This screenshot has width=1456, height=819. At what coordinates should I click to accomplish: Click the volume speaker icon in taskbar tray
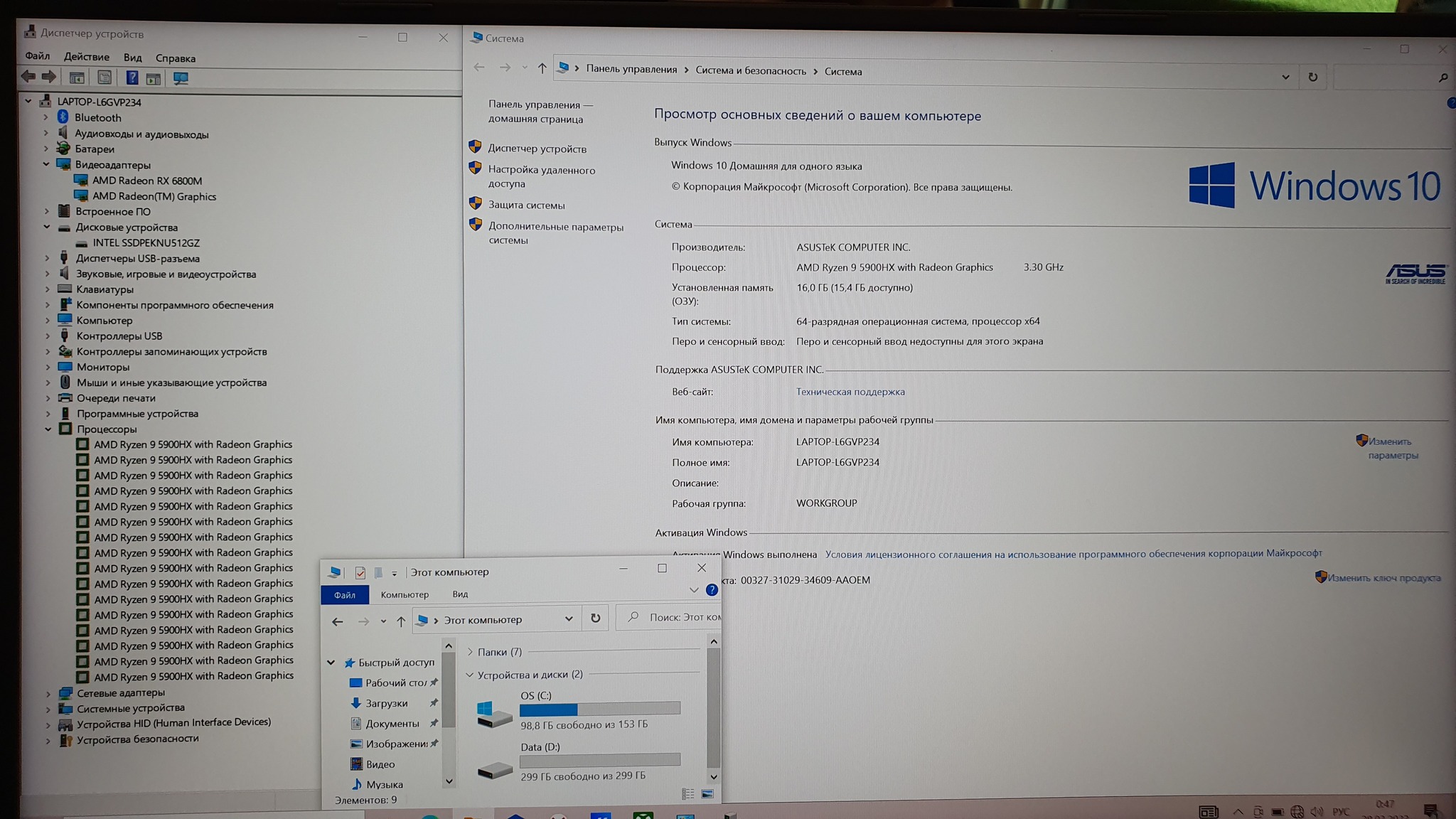[x=1317, y=812]
